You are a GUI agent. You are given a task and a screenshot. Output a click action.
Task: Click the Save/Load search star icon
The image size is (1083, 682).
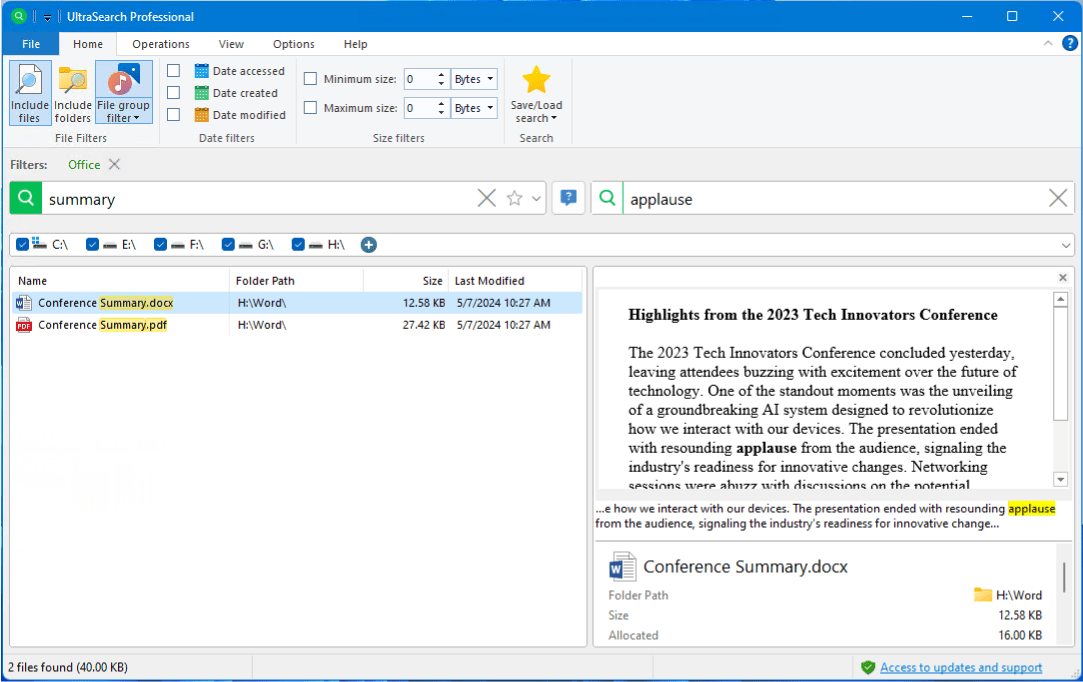(536, 82)
